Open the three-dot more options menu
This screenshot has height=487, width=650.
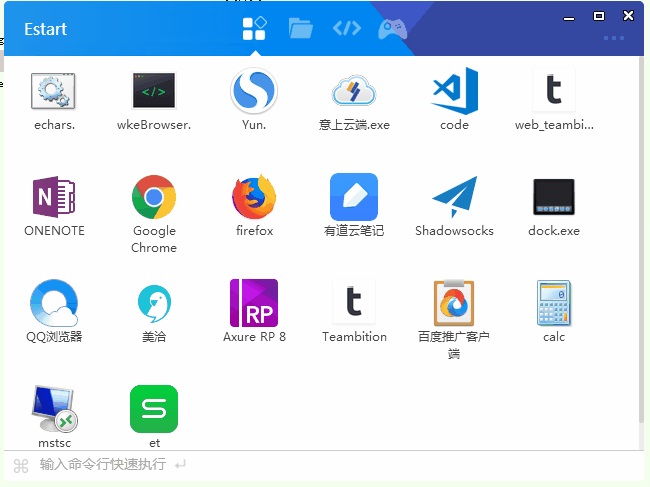pos(614,38)
